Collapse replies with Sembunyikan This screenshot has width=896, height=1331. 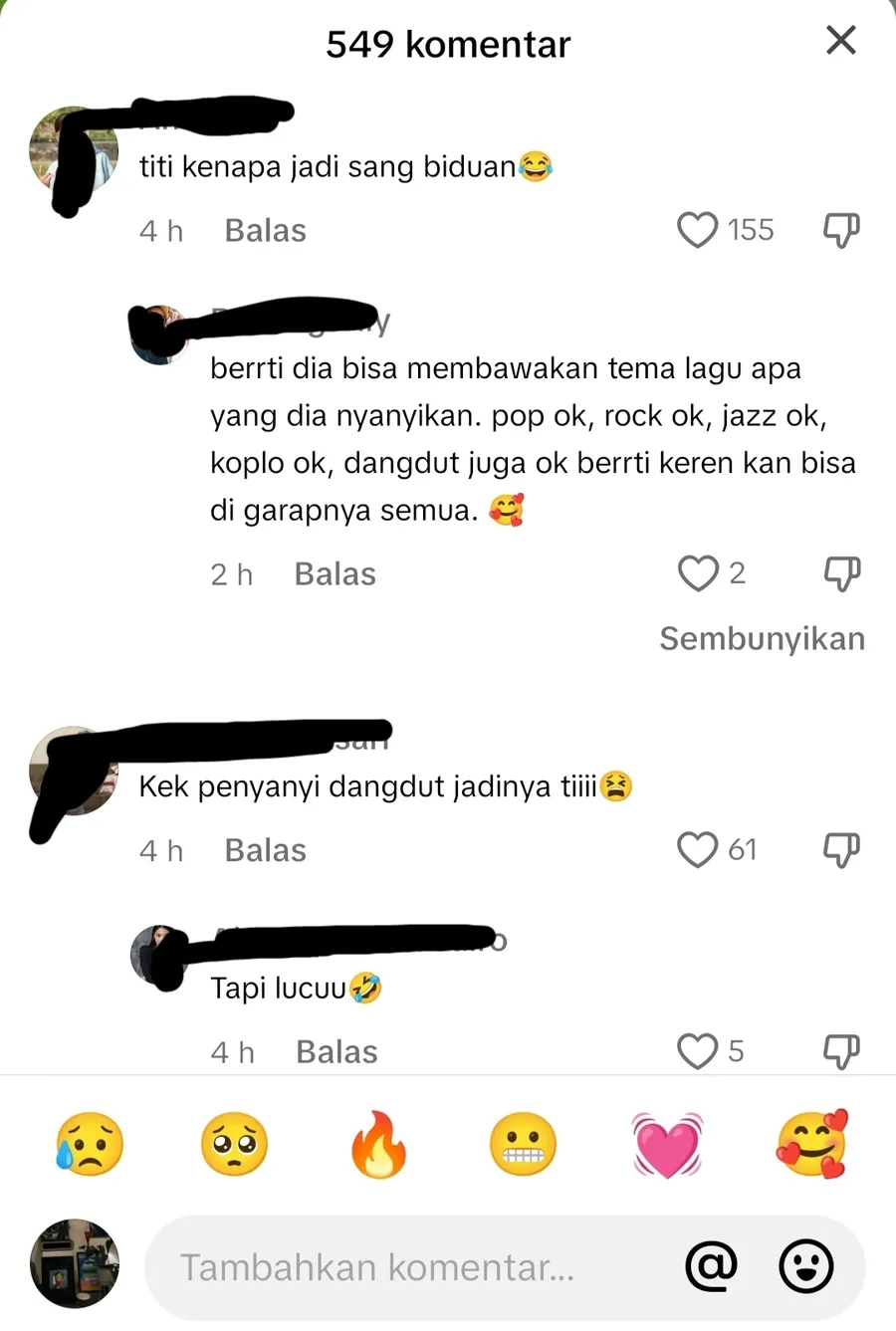[x=762, y=638]
